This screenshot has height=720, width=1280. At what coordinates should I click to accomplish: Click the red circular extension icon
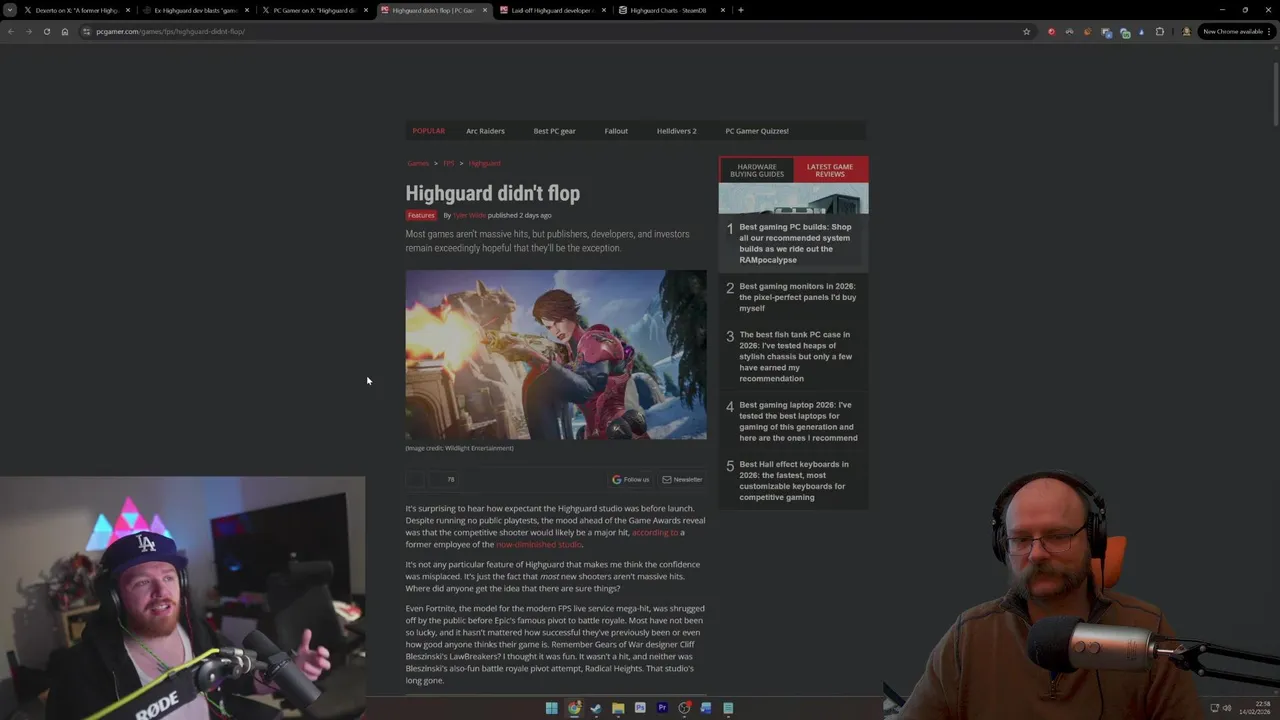(x=1051, y=31)
